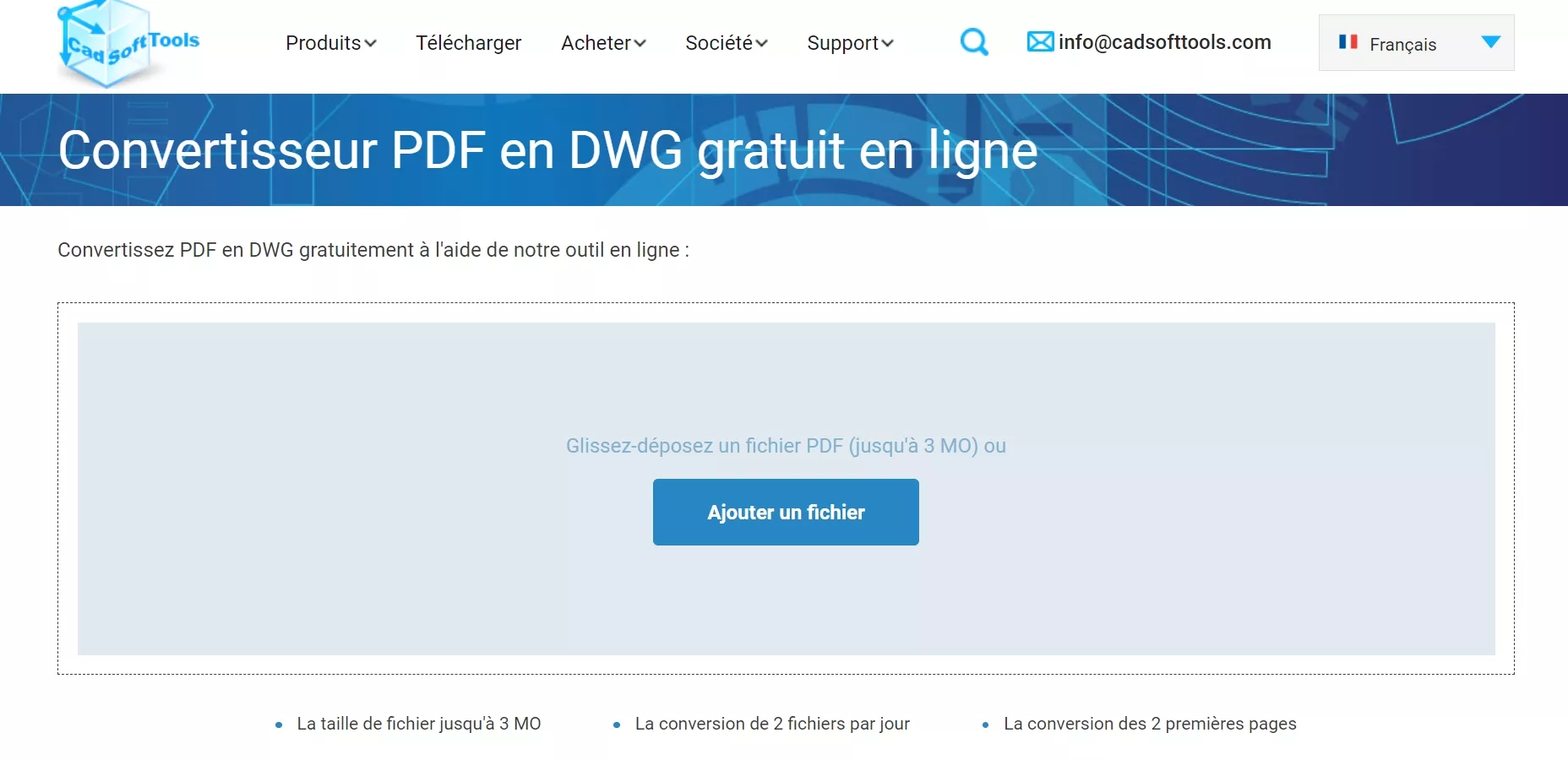Click the French flag icon
Screen dimensions: 1568x760
(1349, 41)
